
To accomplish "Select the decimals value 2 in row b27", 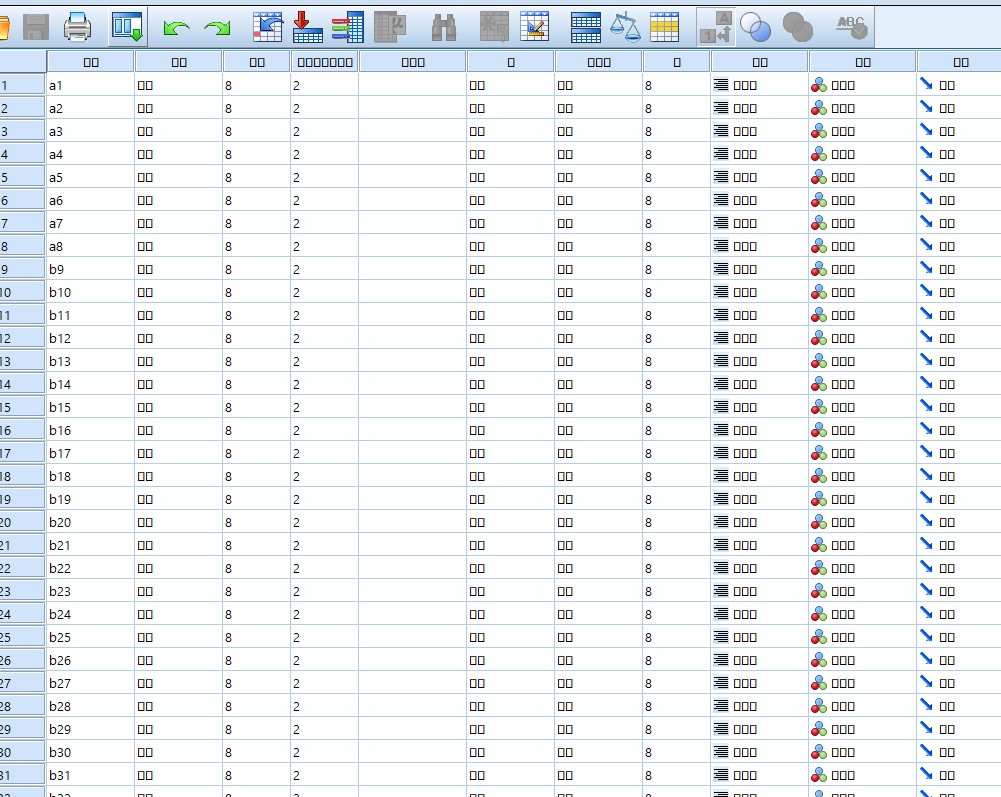I will [324, 683].
